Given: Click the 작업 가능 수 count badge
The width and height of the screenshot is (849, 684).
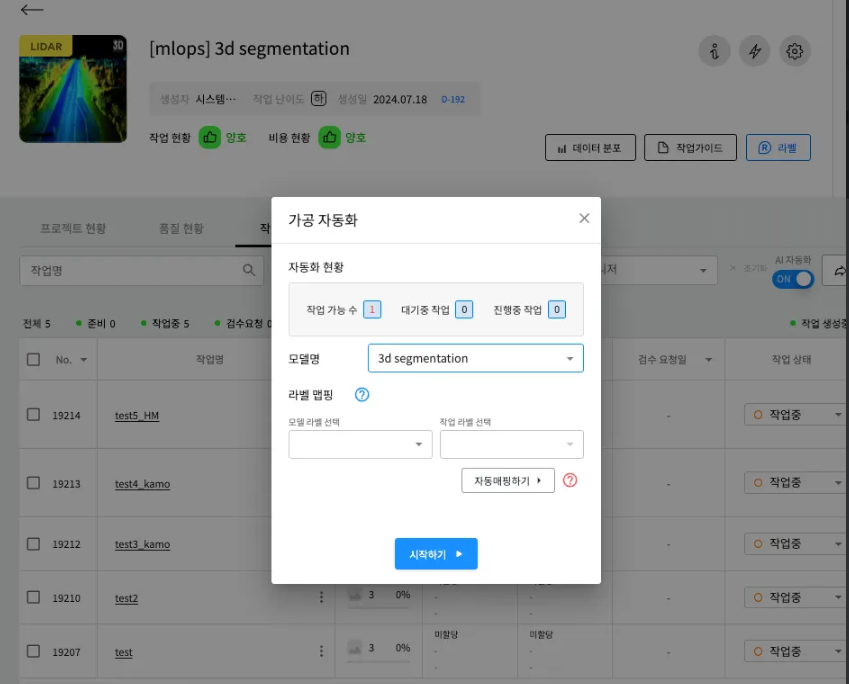Looking at the screenshot, I should tap(372, 310).
